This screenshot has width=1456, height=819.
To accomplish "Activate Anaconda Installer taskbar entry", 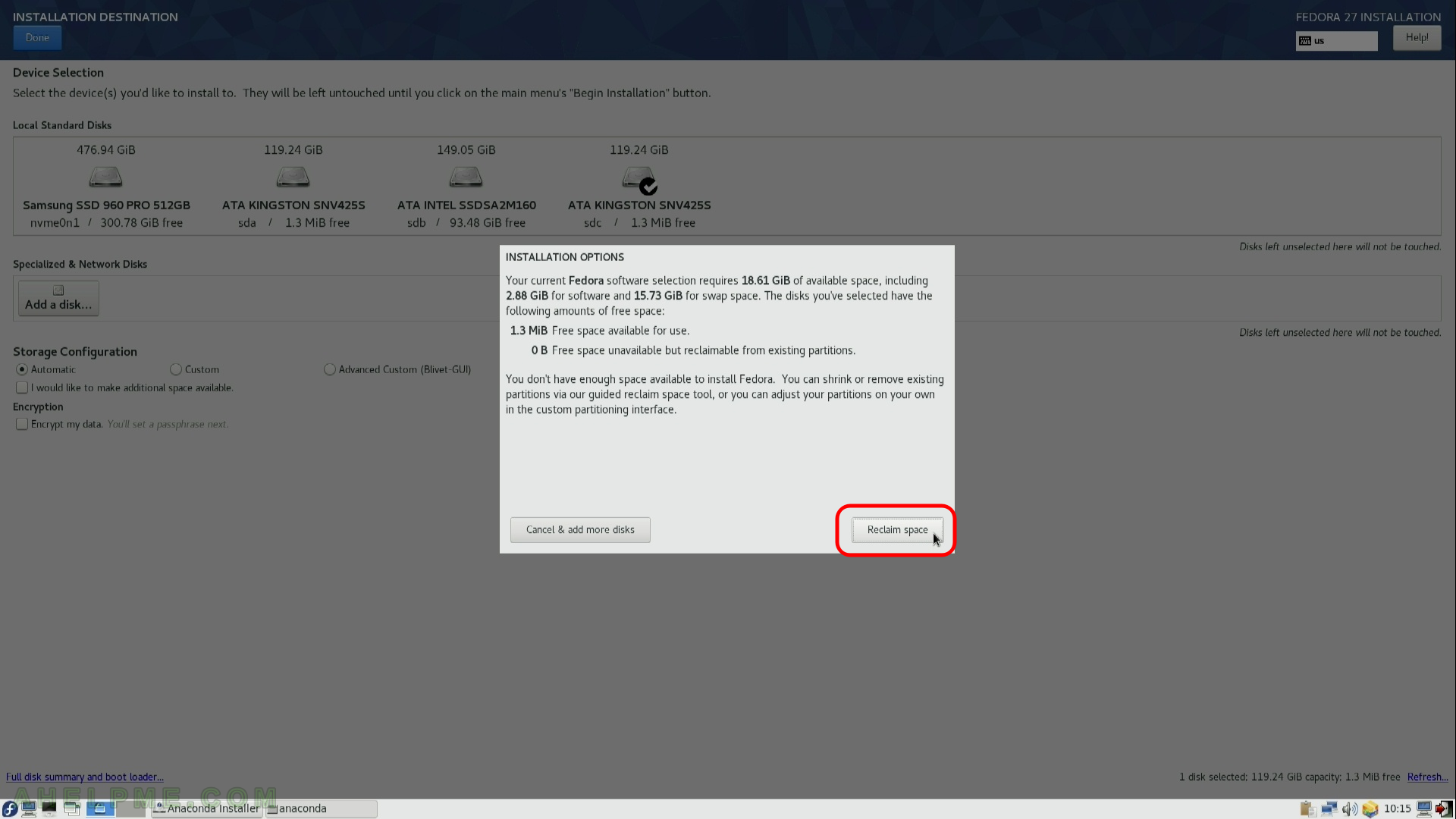I will 207,809.
